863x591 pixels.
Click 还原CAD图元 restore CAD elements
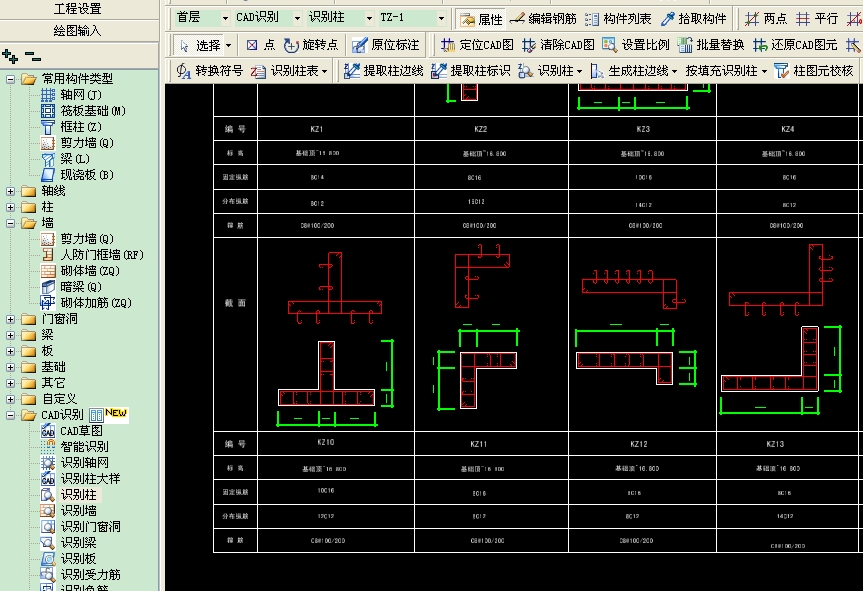795,45
